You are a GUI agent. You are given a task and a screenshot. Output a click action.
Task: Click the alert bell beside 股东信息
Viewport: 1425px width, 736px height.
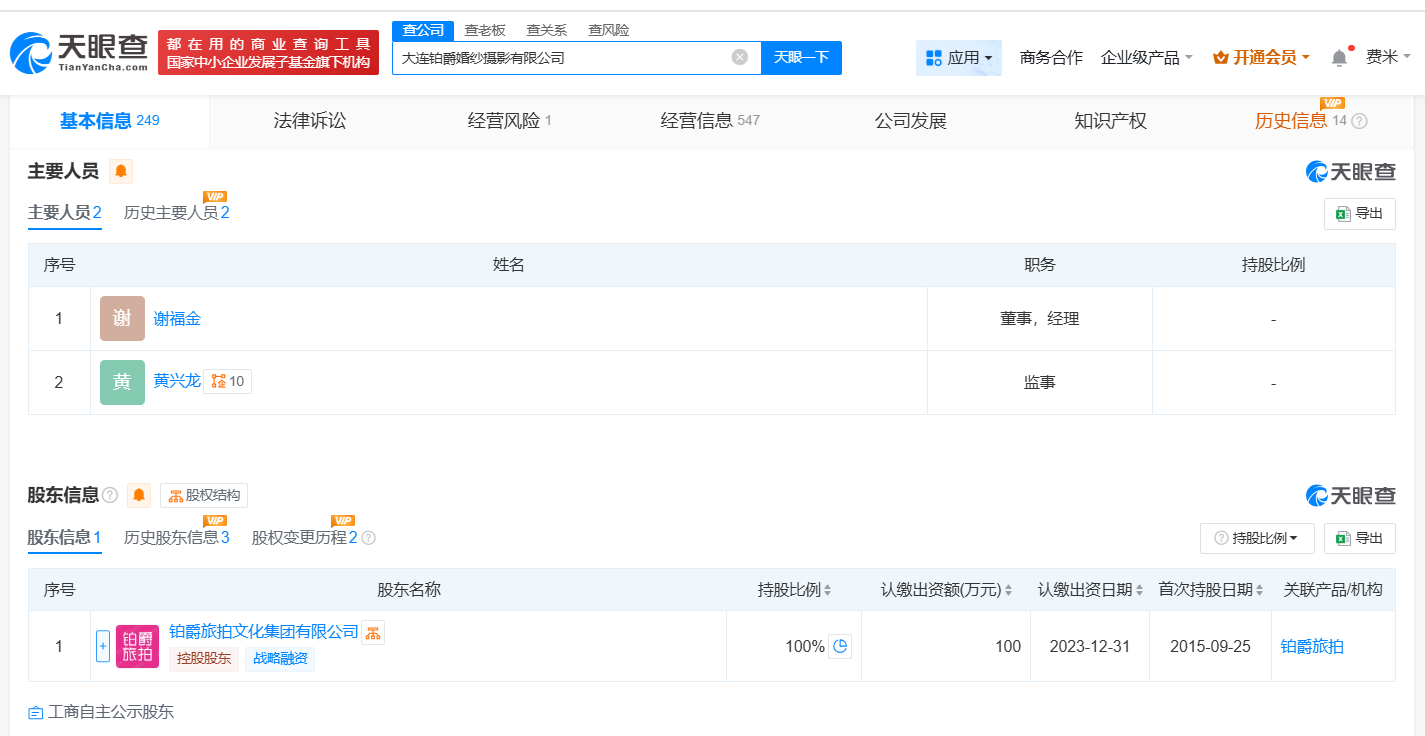click(139, 495)
